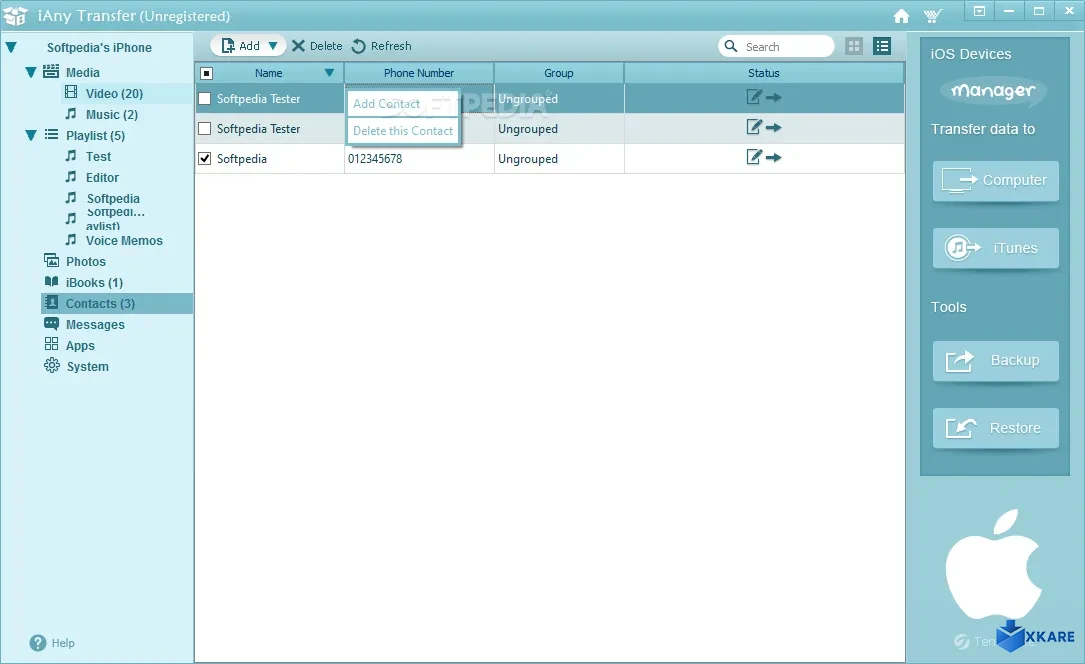Screen dimensions: 1085x664
Task: Open Photos in the sidebar
Action: 86,261
